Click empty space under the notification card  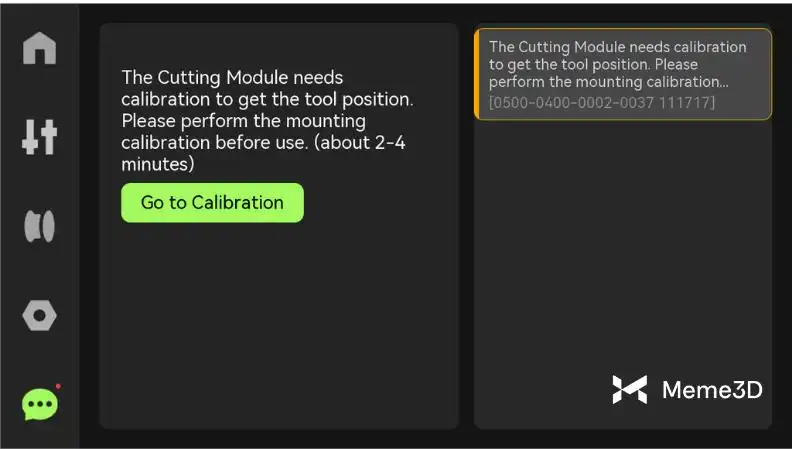click(x=622, y=250)
